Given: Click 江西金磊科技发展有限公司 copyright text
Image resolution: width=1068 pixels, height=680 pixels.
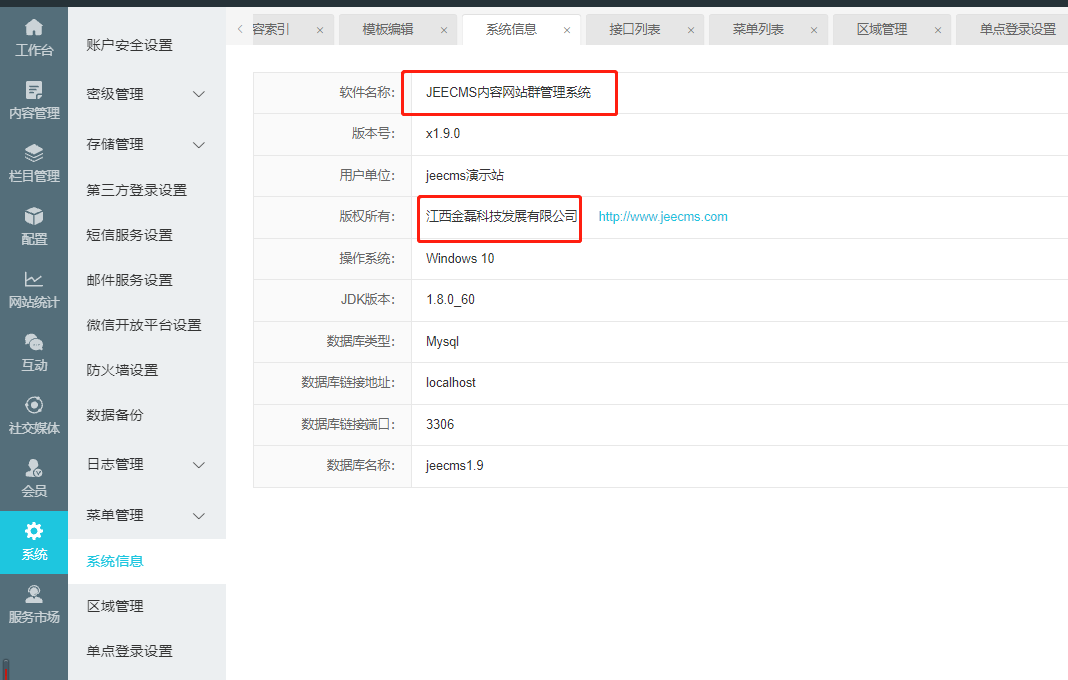Looking at the screenshot, I should click(x=501, y=217).
